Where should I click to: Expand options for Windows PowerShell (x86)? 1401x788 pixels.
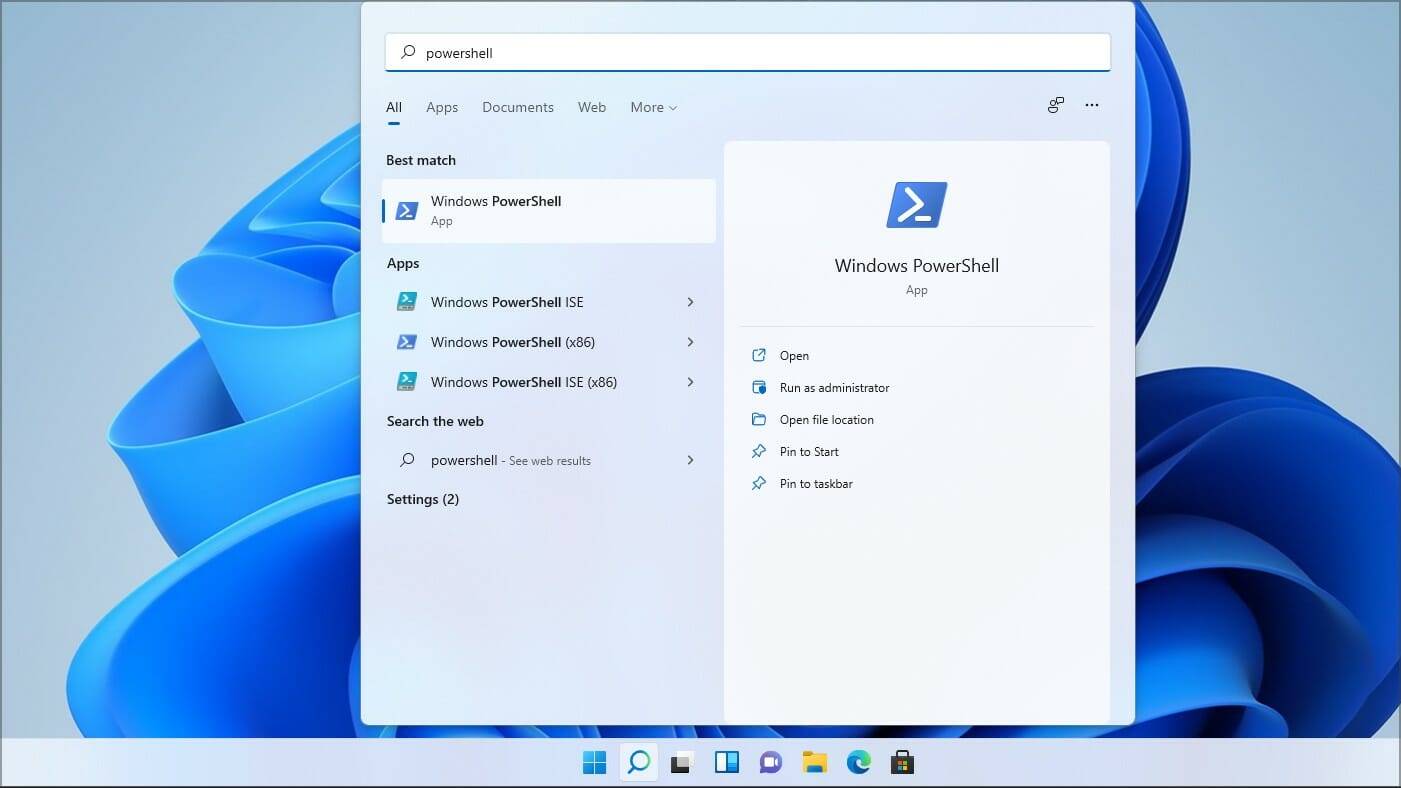(x=690, y=342)
